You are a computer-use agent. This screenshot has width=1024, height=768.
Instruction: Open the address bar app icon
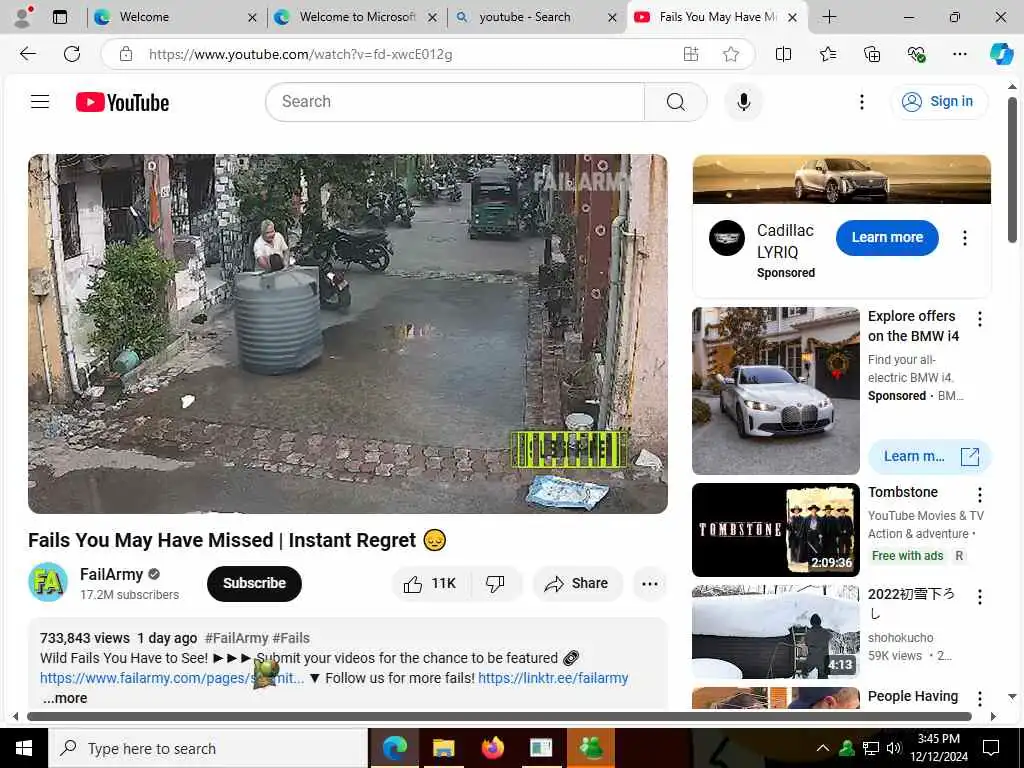(x=691, y=54)
